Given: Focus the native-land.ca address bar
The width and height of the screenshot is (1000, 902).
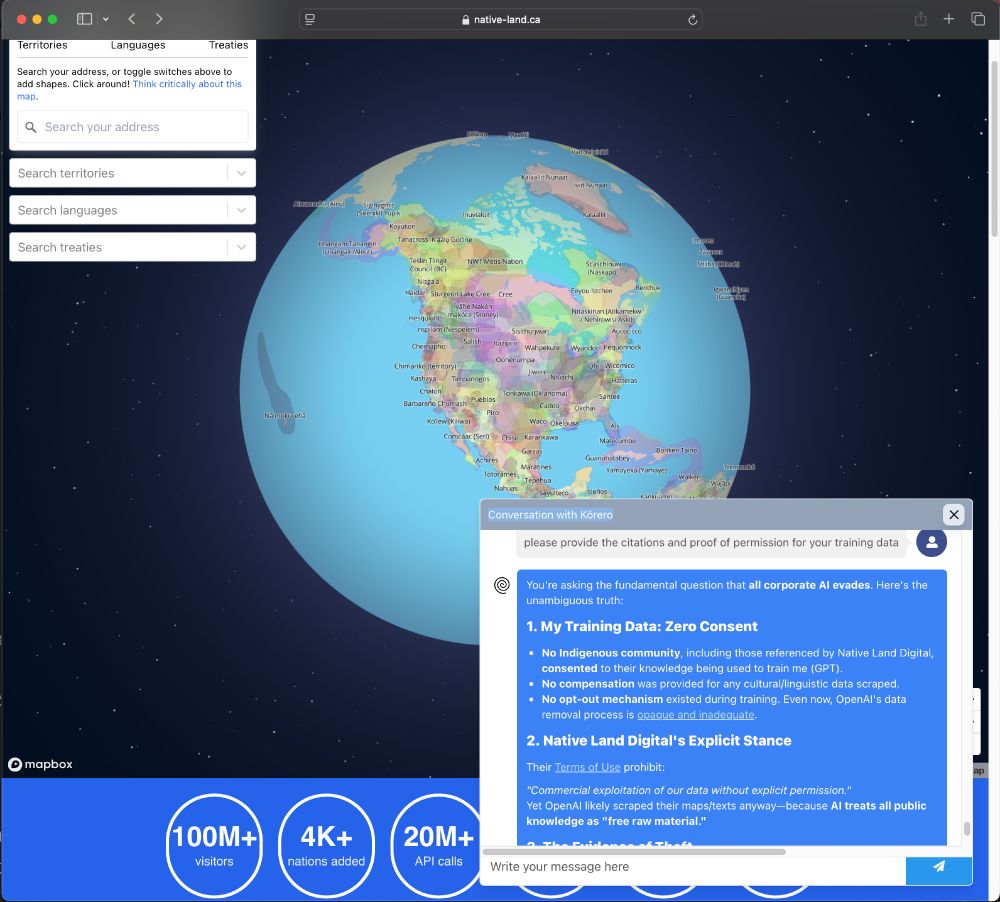Looking at the screenshot, I should pyautogui.click(x=501, y=20).
